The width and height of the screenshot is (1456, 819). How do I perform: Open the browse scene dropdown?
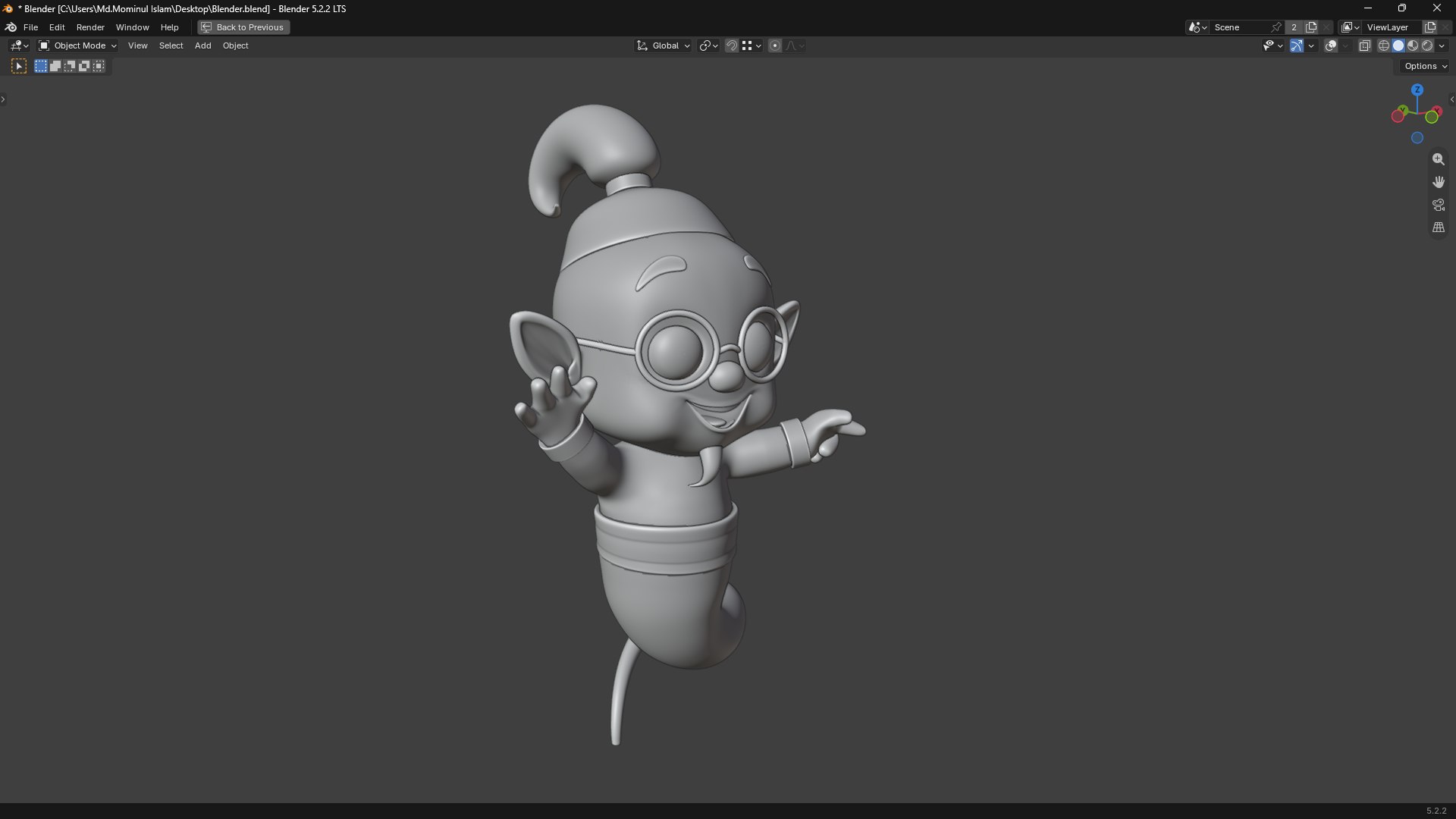click(1197, 27)
